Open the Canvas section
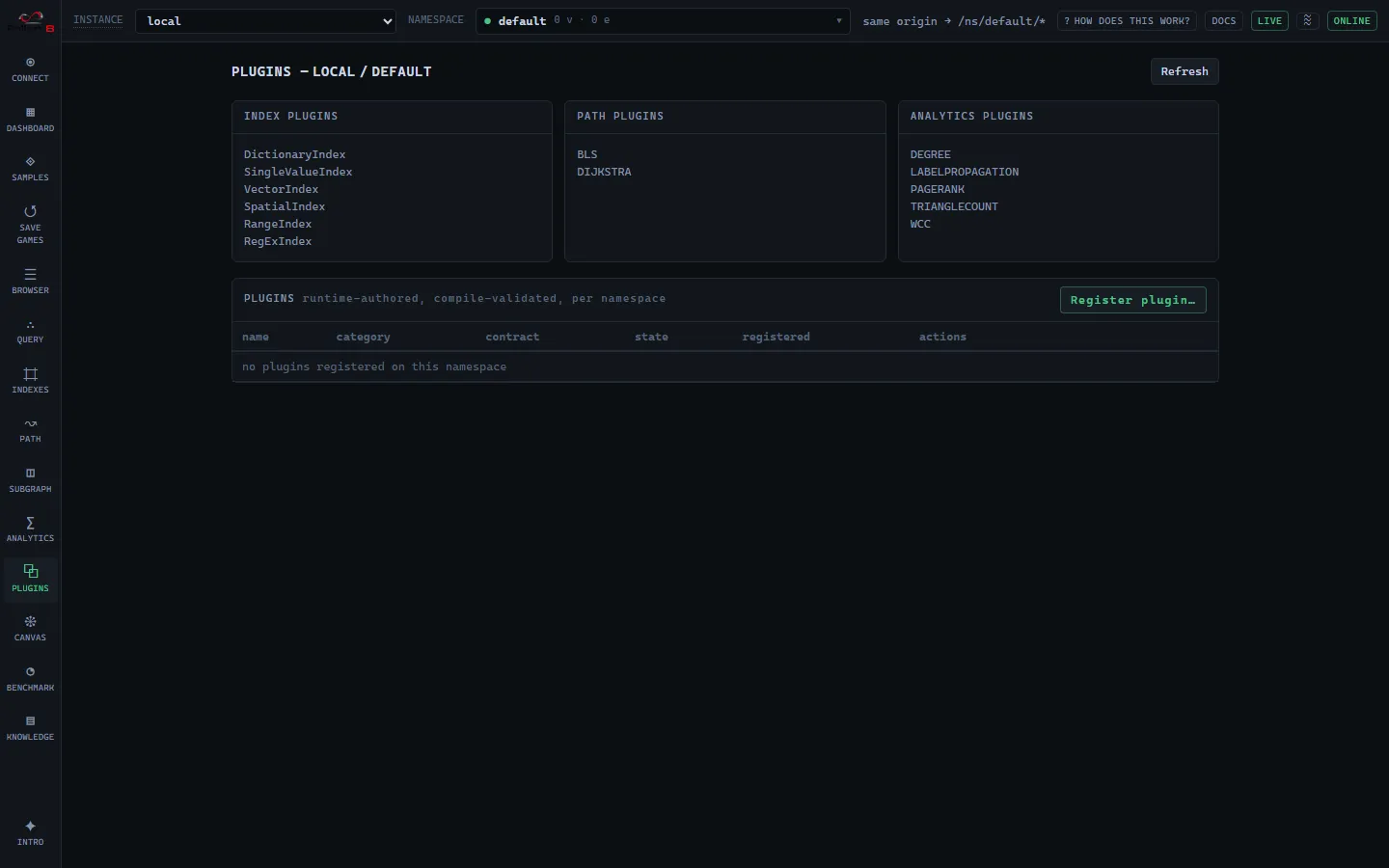The height and width of the screenshot is (868, 1389). coord(30,629)
